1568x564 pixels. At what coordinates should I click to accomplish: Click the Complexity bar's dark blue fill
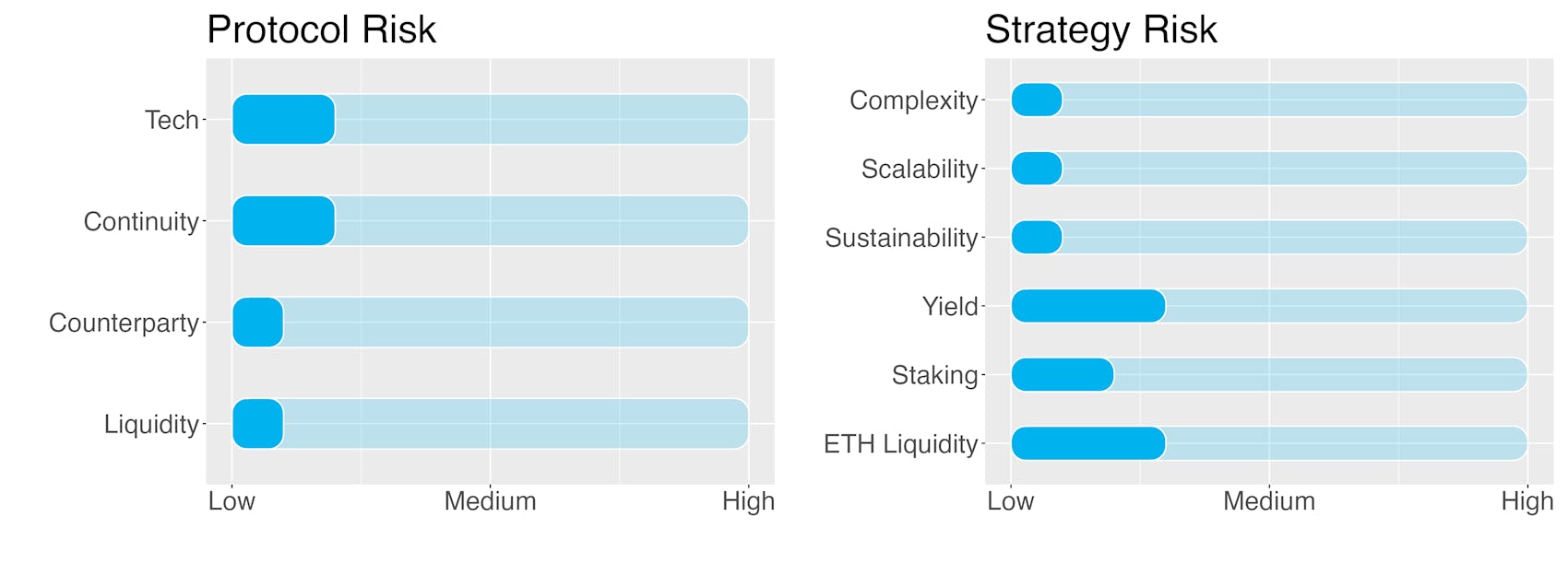1037,100
